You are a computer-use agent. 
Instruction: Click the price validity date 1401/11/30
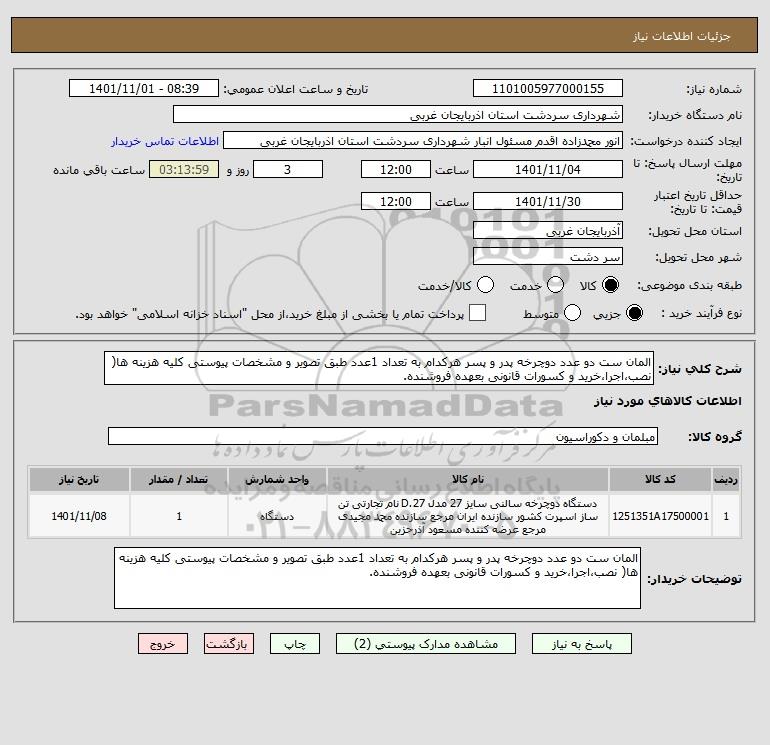548,201
